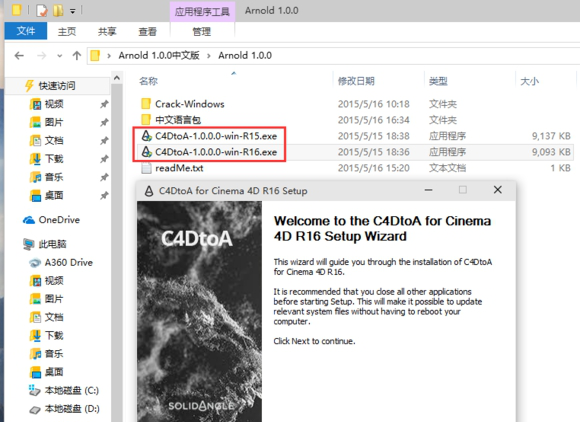Sort by 类型 column header
Screen dimensions: 580x438
[438, 81]
